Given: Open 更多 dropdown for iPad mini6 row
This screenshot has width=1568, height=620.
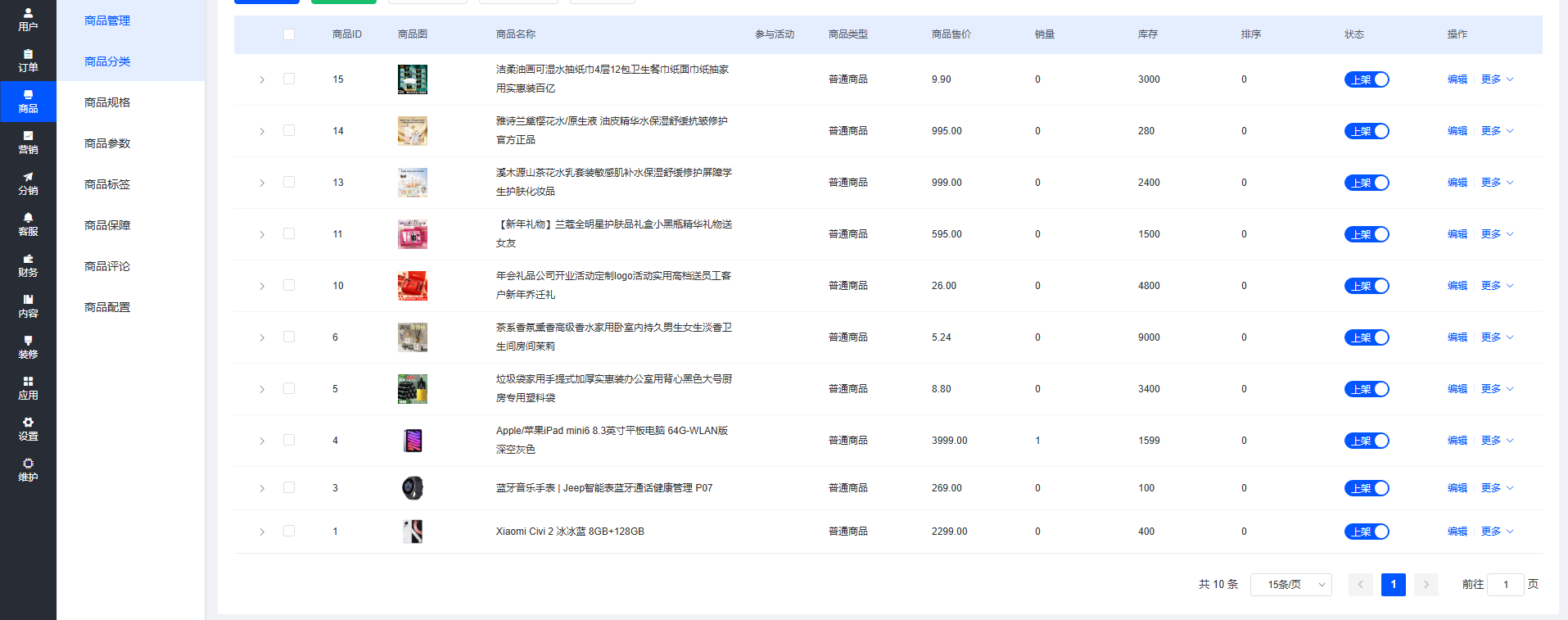Looking at the screenshot, I should (1496, 441).
